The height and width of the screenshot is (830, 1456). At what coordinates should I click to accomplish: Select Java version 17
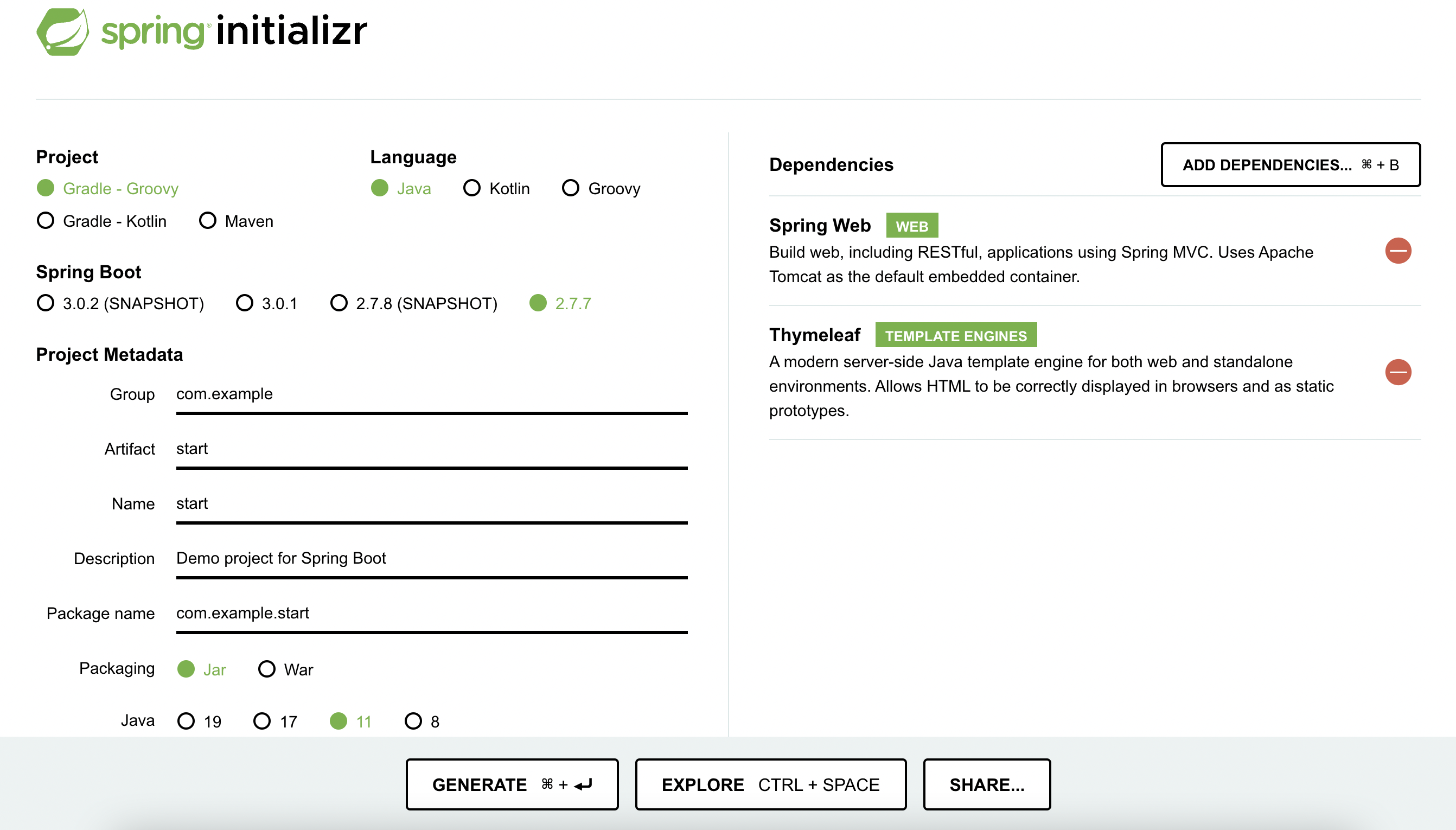tap(276, 721)
